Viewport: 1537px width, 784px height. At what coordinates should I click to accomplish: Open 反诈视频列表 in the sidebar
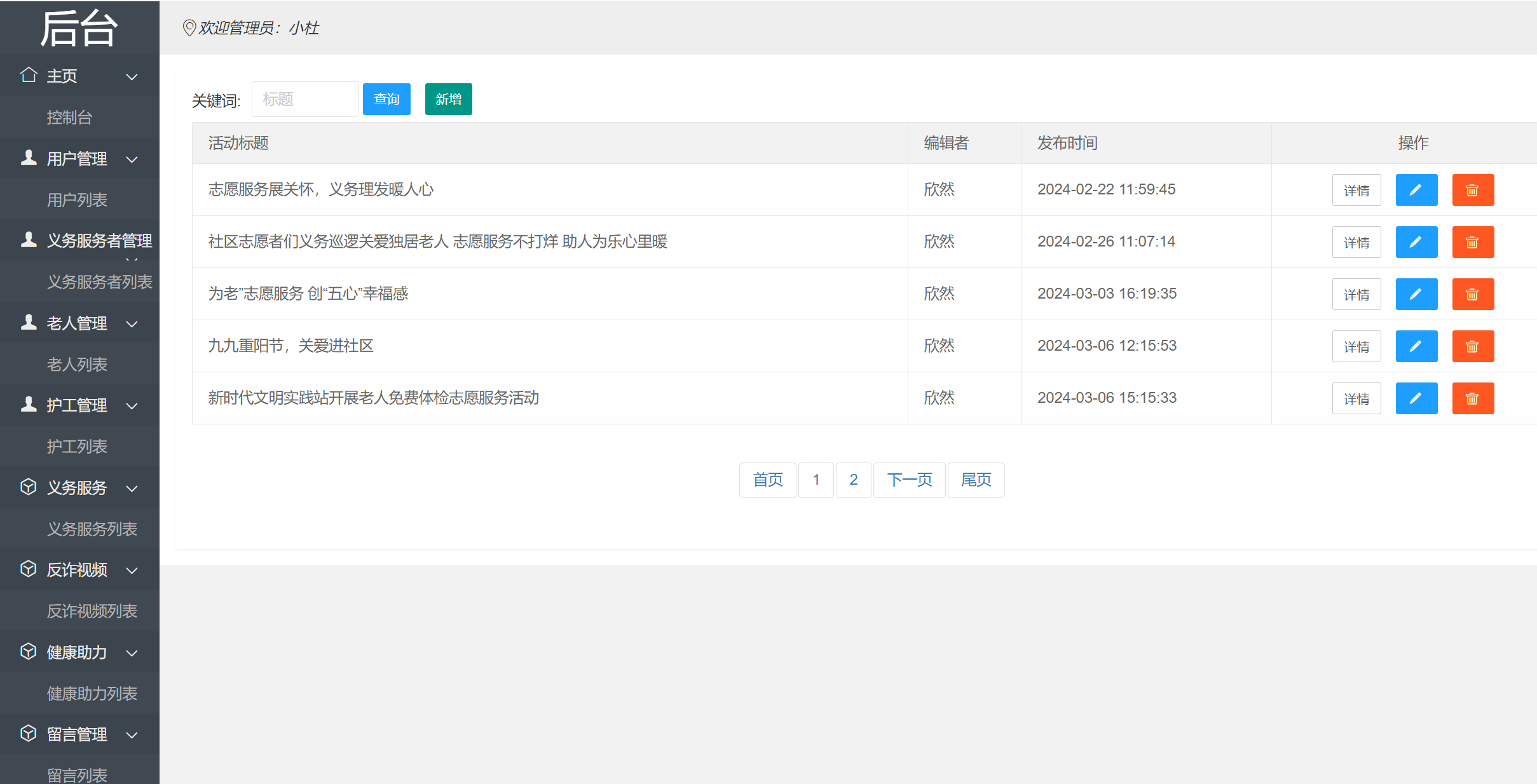point(92,611)
